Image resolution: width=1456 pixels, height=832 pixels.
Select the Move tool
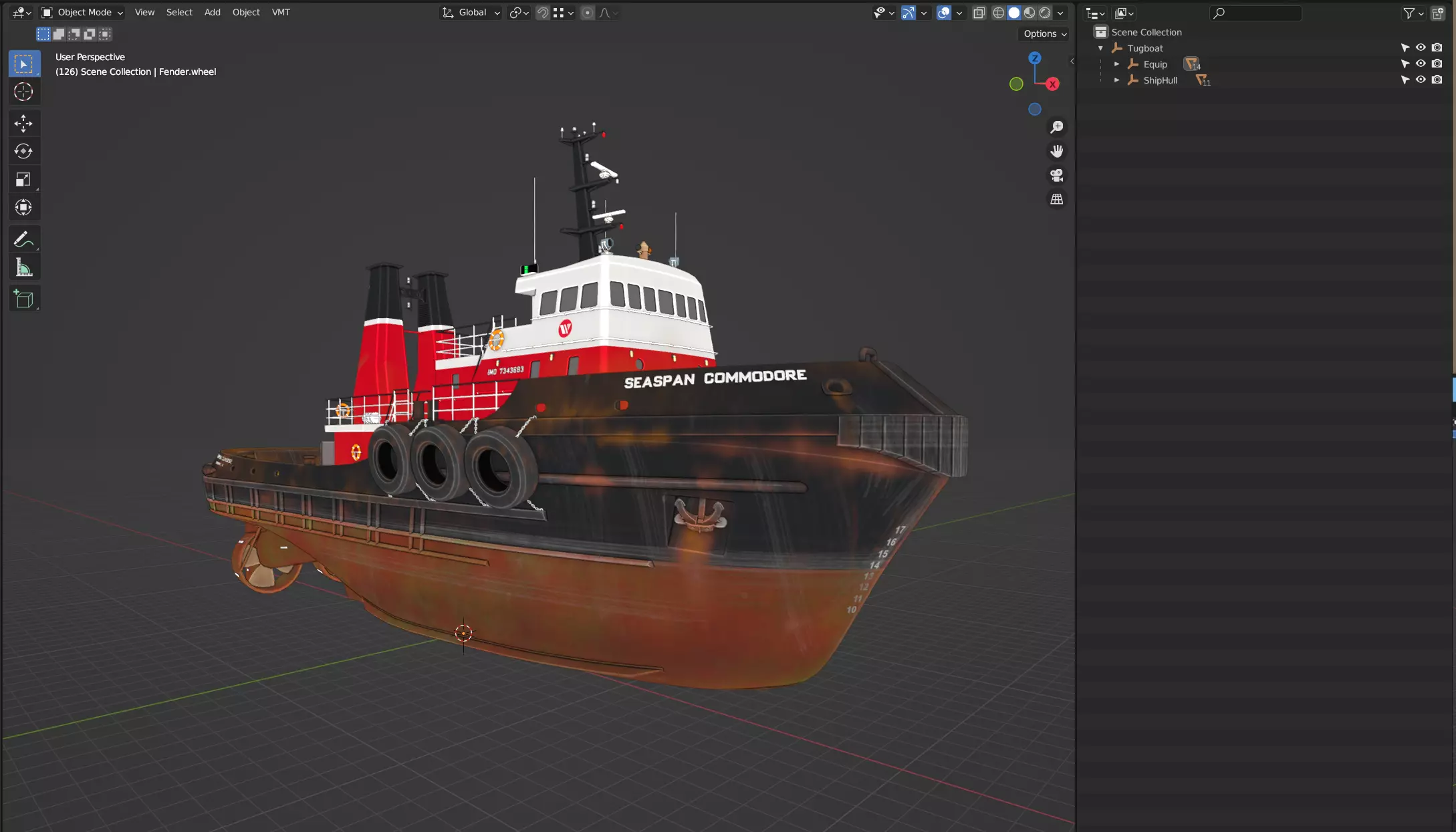click(x=24, y=123)
